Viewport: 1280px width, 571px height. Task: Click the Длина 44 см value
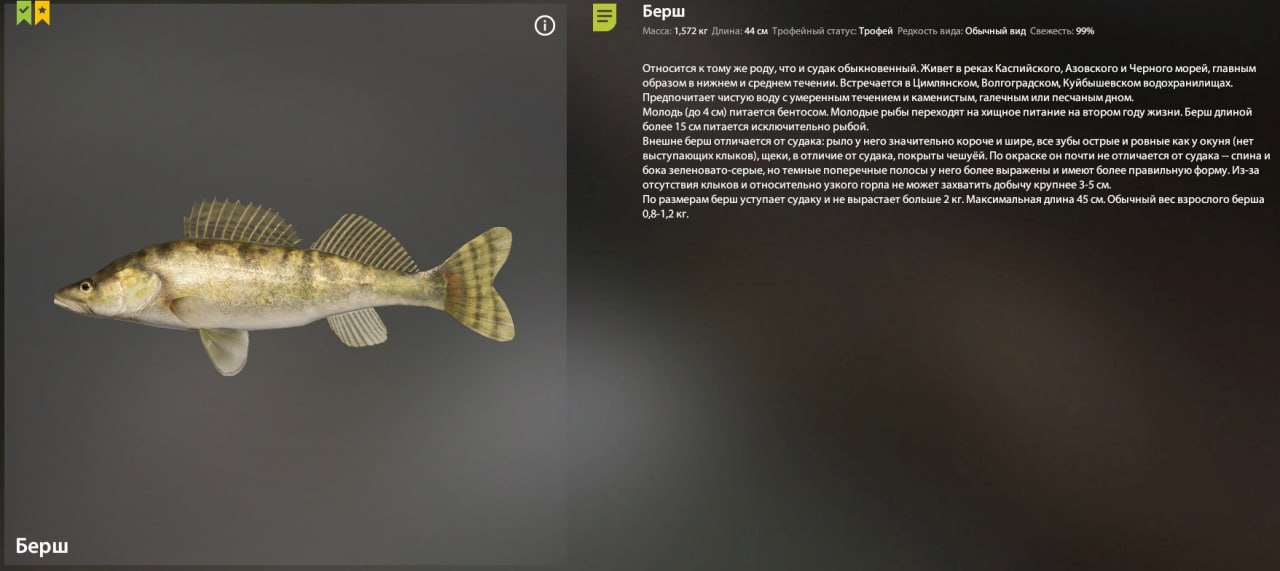[740, 31]
